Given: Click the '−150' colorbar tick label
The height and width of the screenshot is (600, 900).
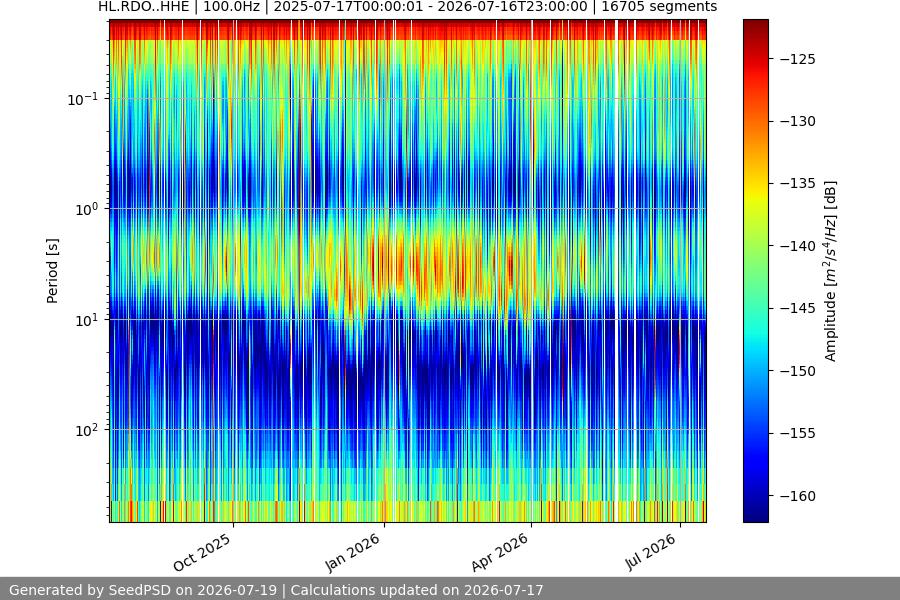Looking at the screenshot, I should point(797,371).
